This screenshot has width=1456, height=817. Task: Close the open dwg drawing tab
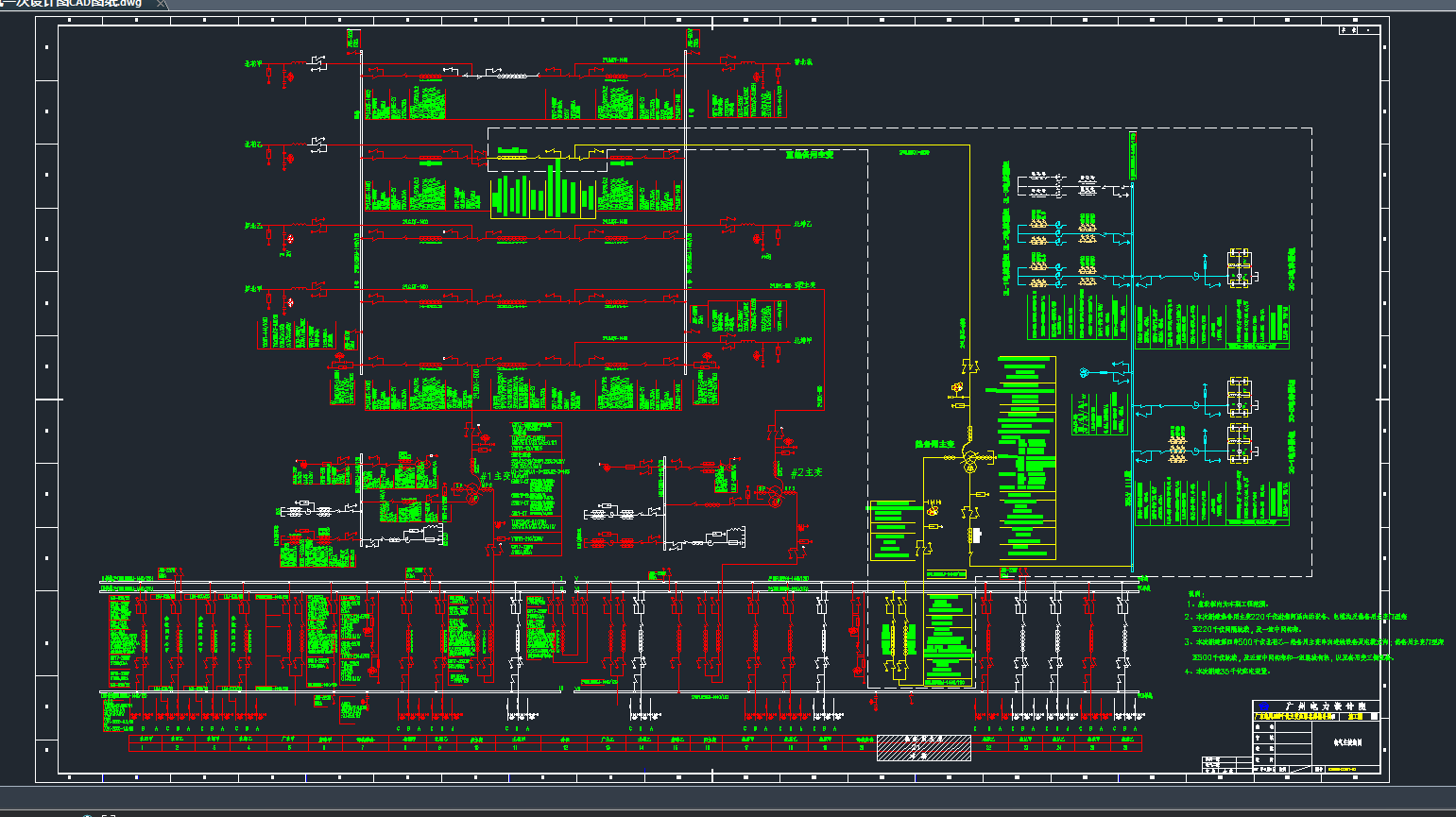pos(161,4)
